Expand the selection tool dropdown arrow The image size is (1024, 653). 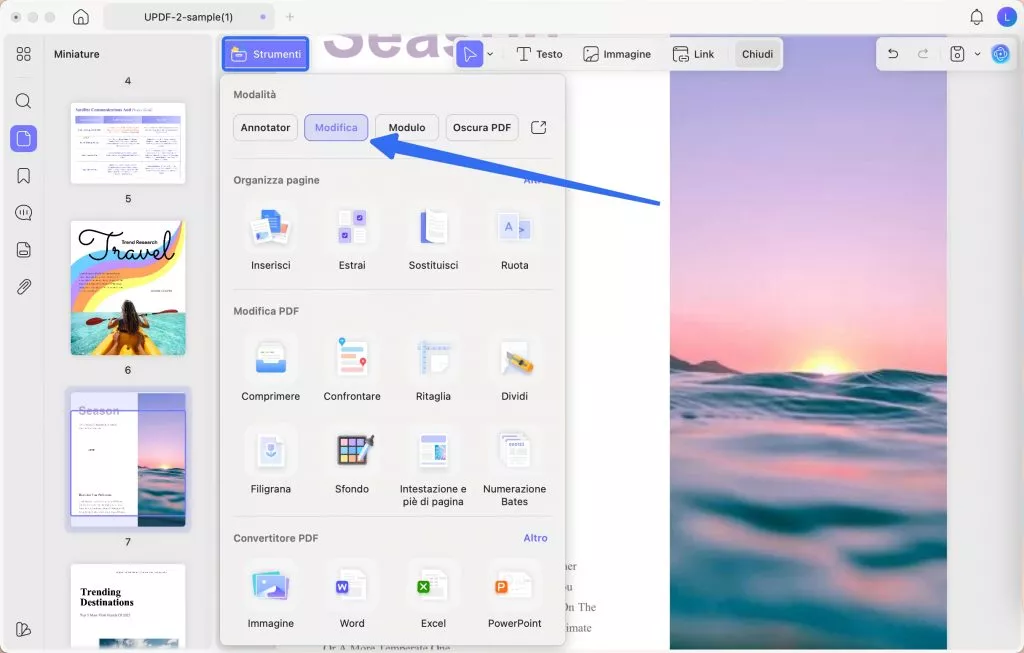[490, 54]
